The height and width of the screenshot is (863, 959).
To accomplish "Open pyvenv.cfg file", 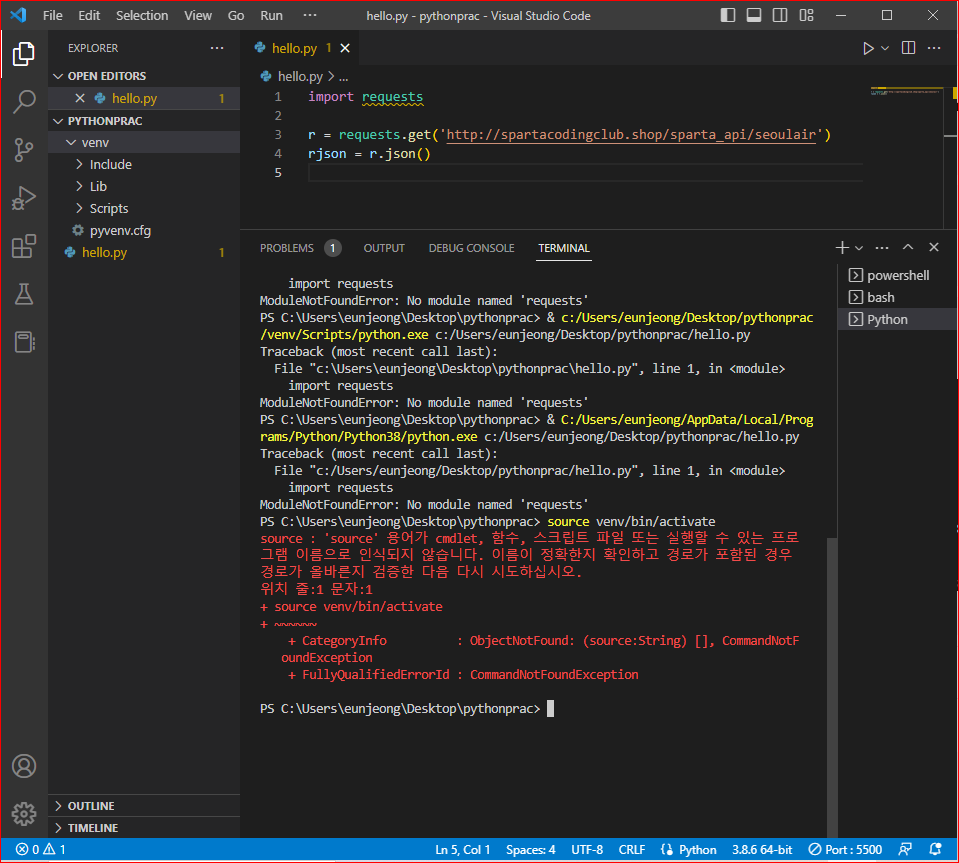I will 144,231.
